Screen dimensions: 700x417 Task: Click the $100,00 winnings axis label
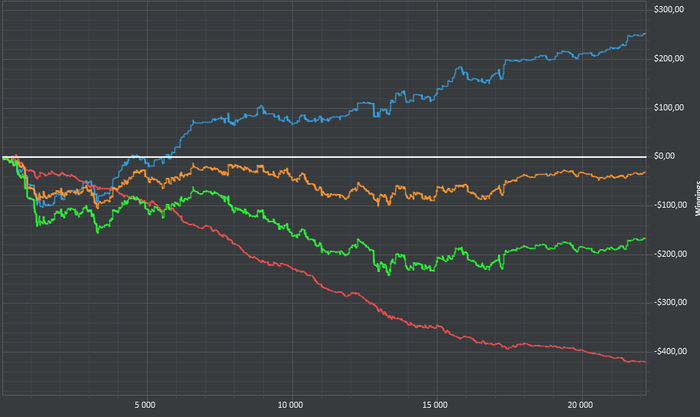pos(669,108)
